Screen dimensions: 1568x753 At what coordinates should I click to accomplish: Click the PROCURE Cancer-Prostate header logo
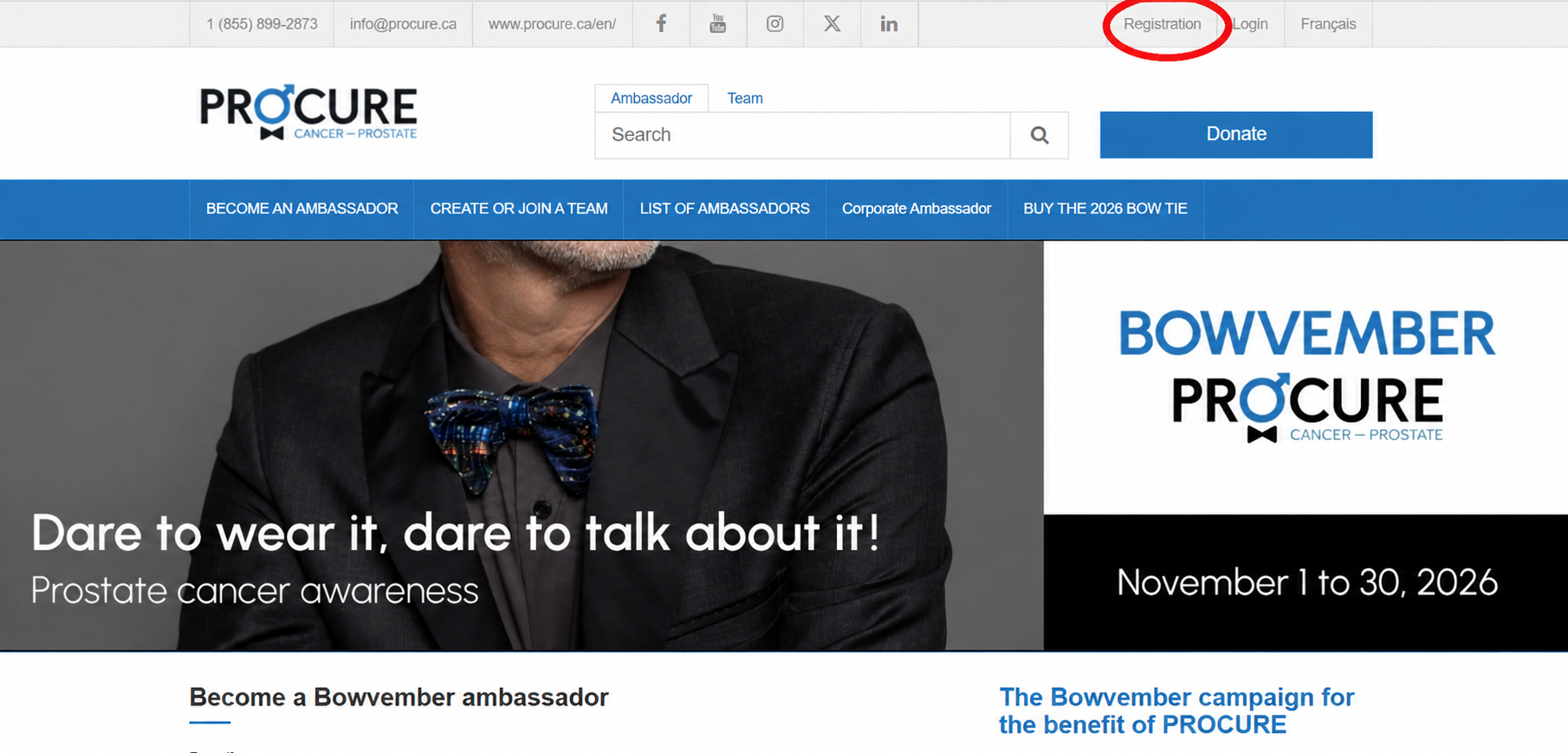coord(308,112)
